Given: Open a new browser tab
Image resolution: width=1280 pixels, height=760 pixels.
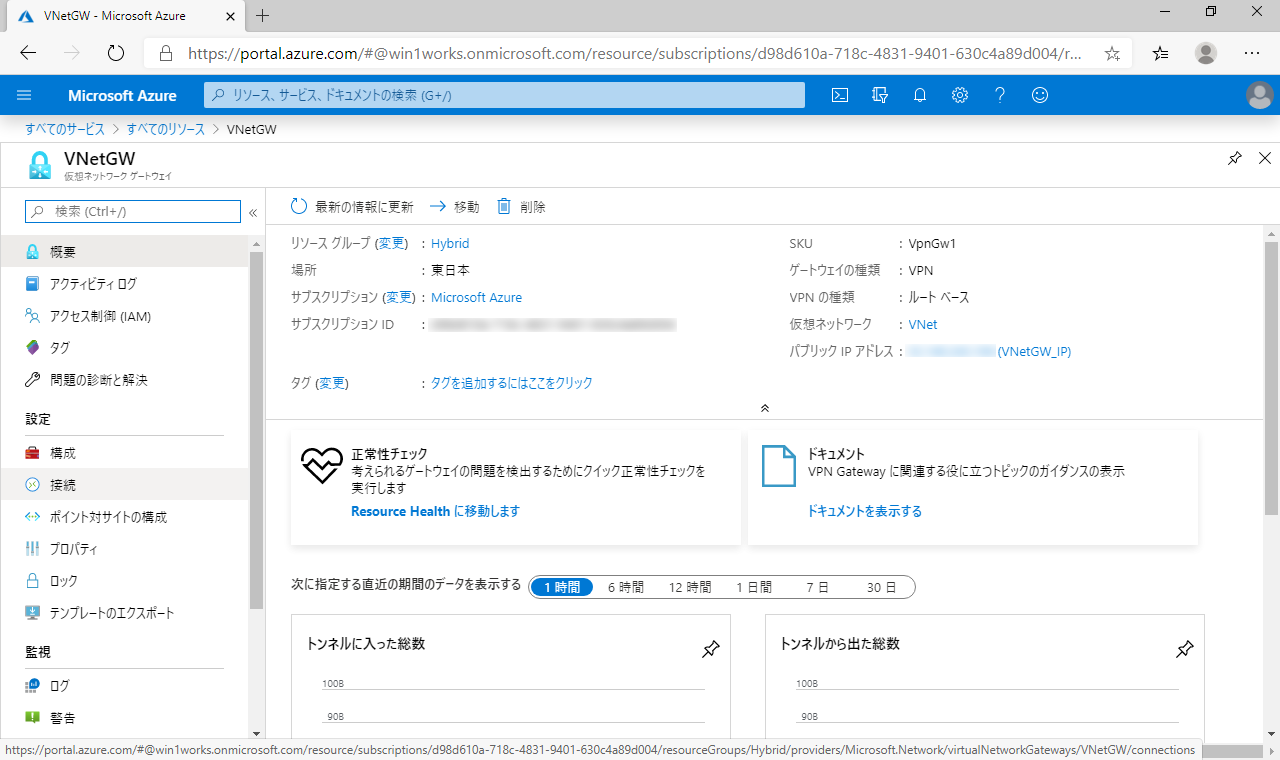Looking at the screenshot, I should click(x=263, y=15).
